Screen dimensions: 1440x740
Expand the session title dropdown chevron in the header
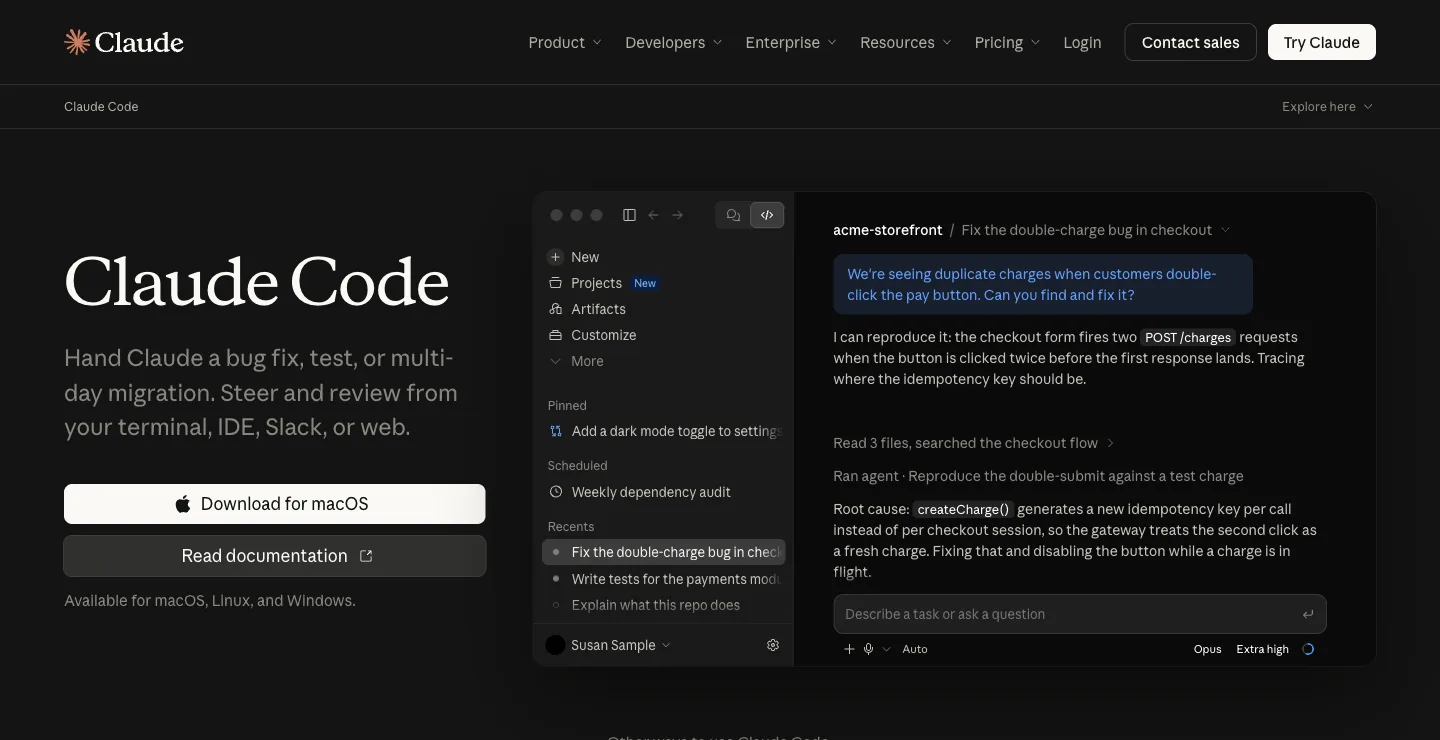click(1225, 230)
